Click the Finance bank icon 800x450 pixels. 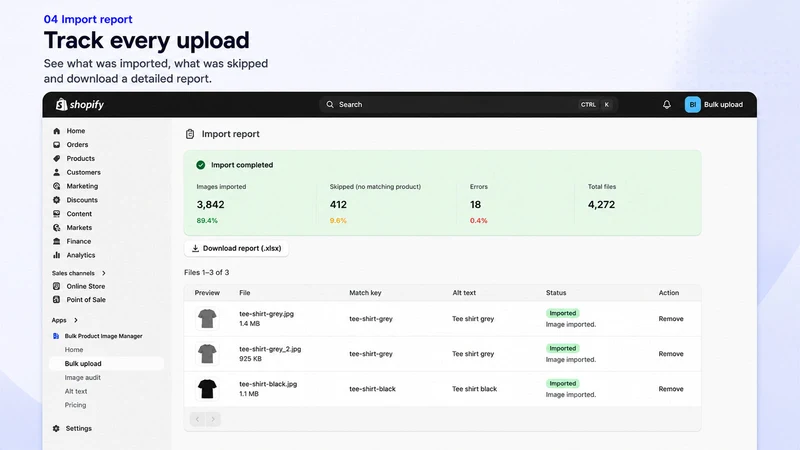pyautogui.click(x=57, y=241)
